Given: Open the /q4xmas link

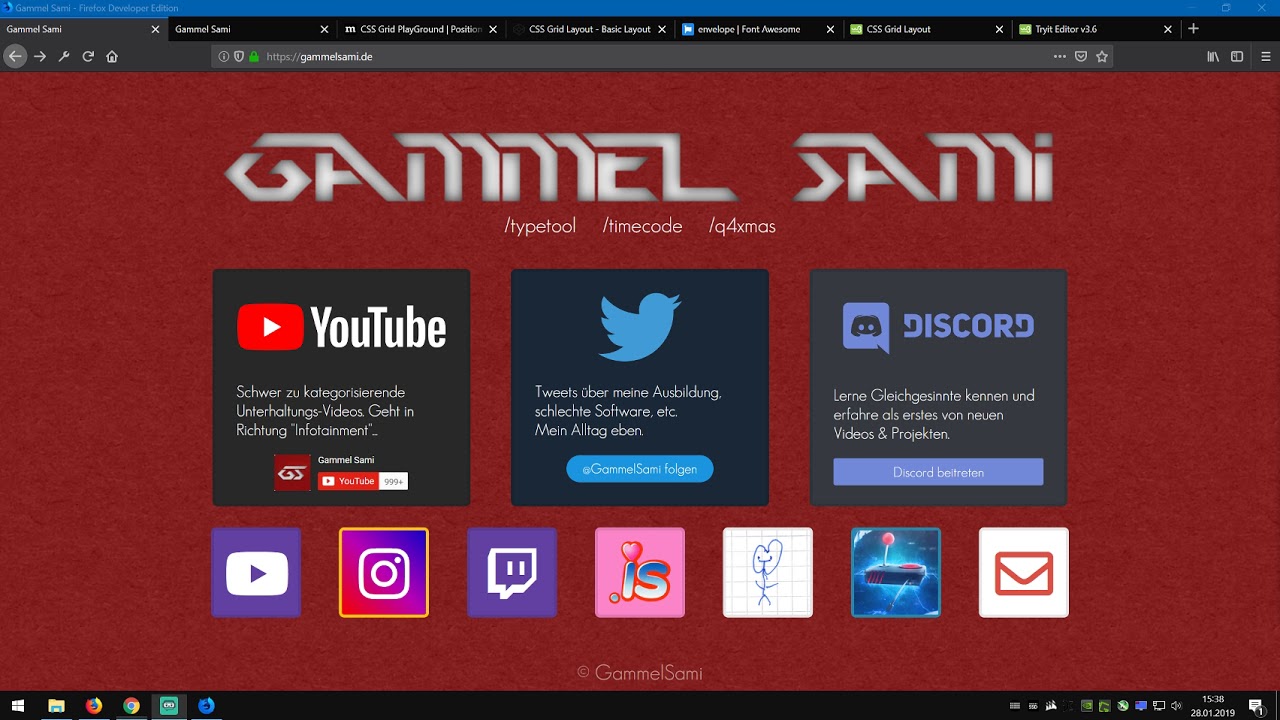Looking at the screenshot, I should 742,226.
